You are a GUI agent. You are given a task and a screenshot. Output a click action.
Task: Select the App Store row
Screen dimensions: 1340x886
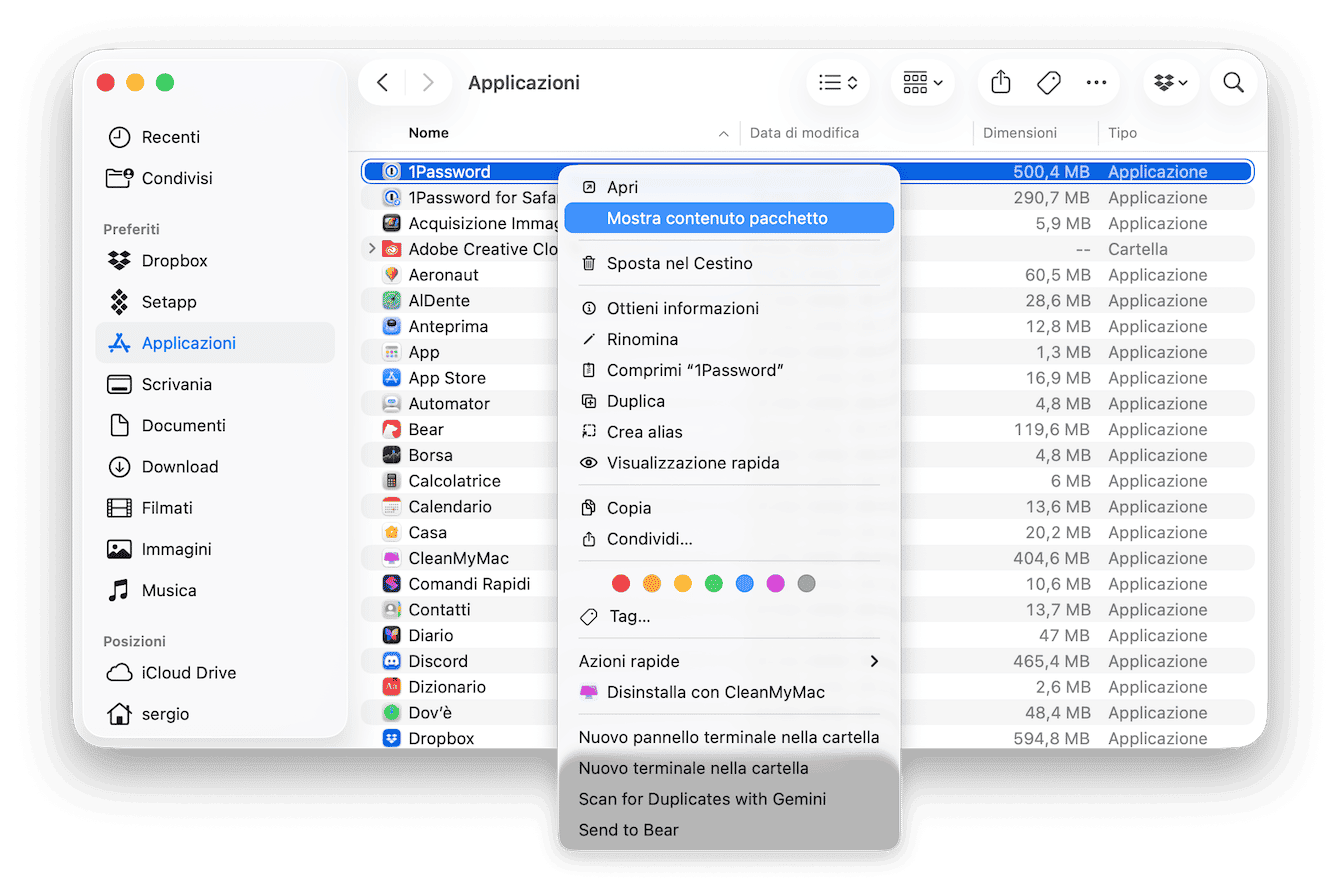click(x=807, y=378)
